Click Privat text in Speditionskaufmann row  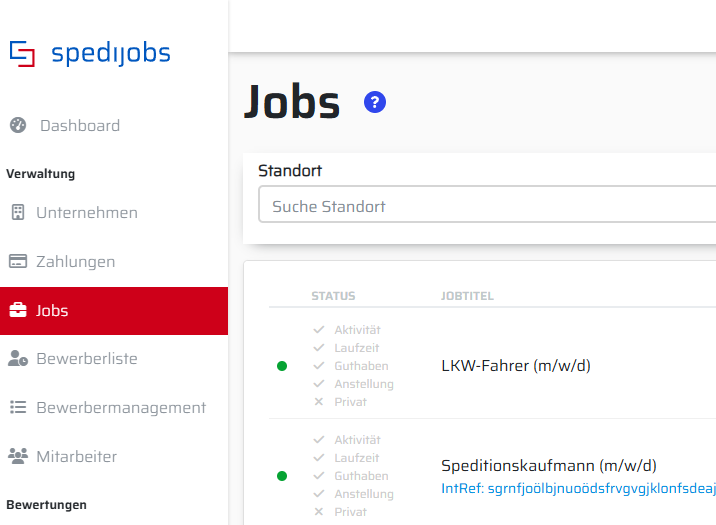(350, 512)
